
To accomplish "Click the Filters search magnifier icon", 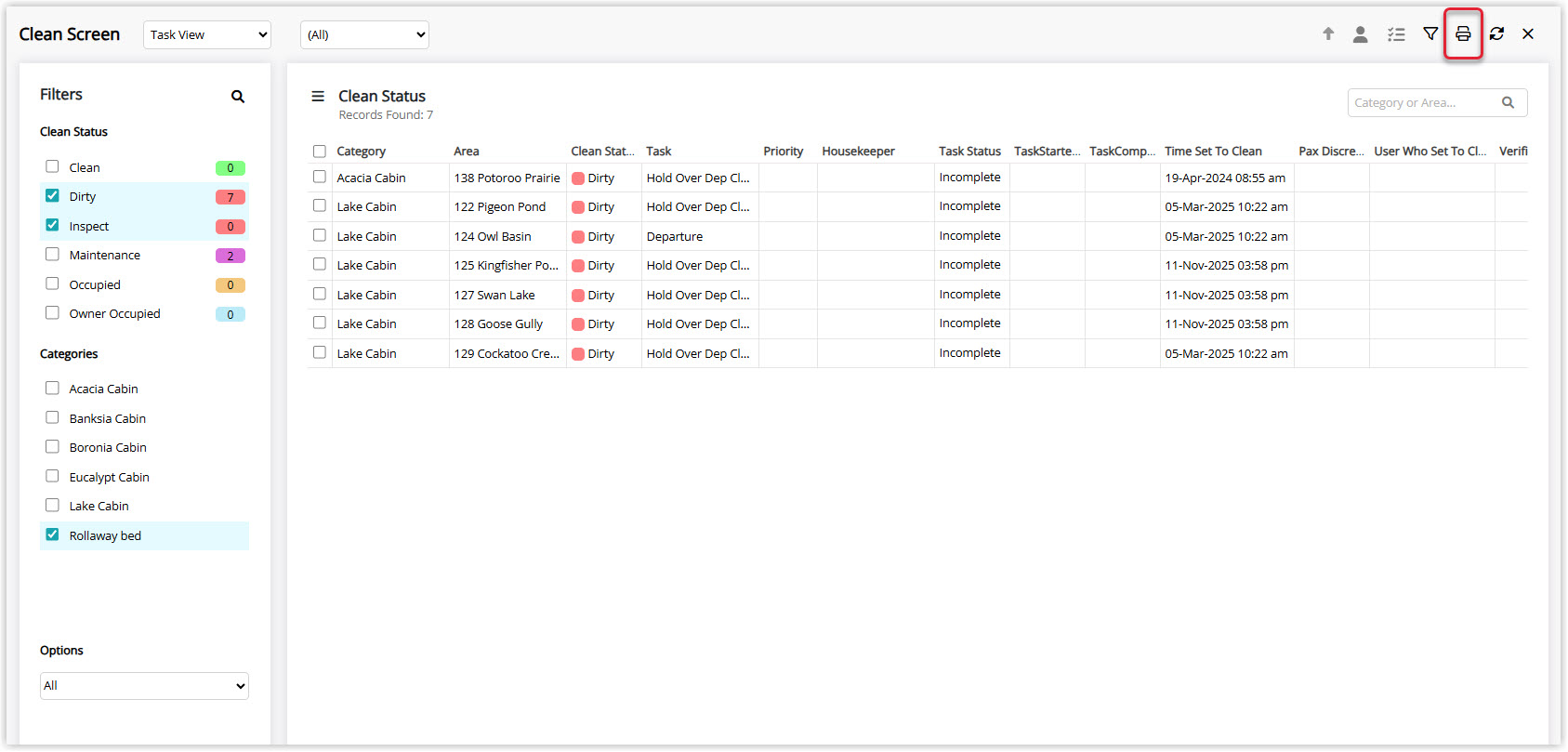I will click(x=238, y=97).
